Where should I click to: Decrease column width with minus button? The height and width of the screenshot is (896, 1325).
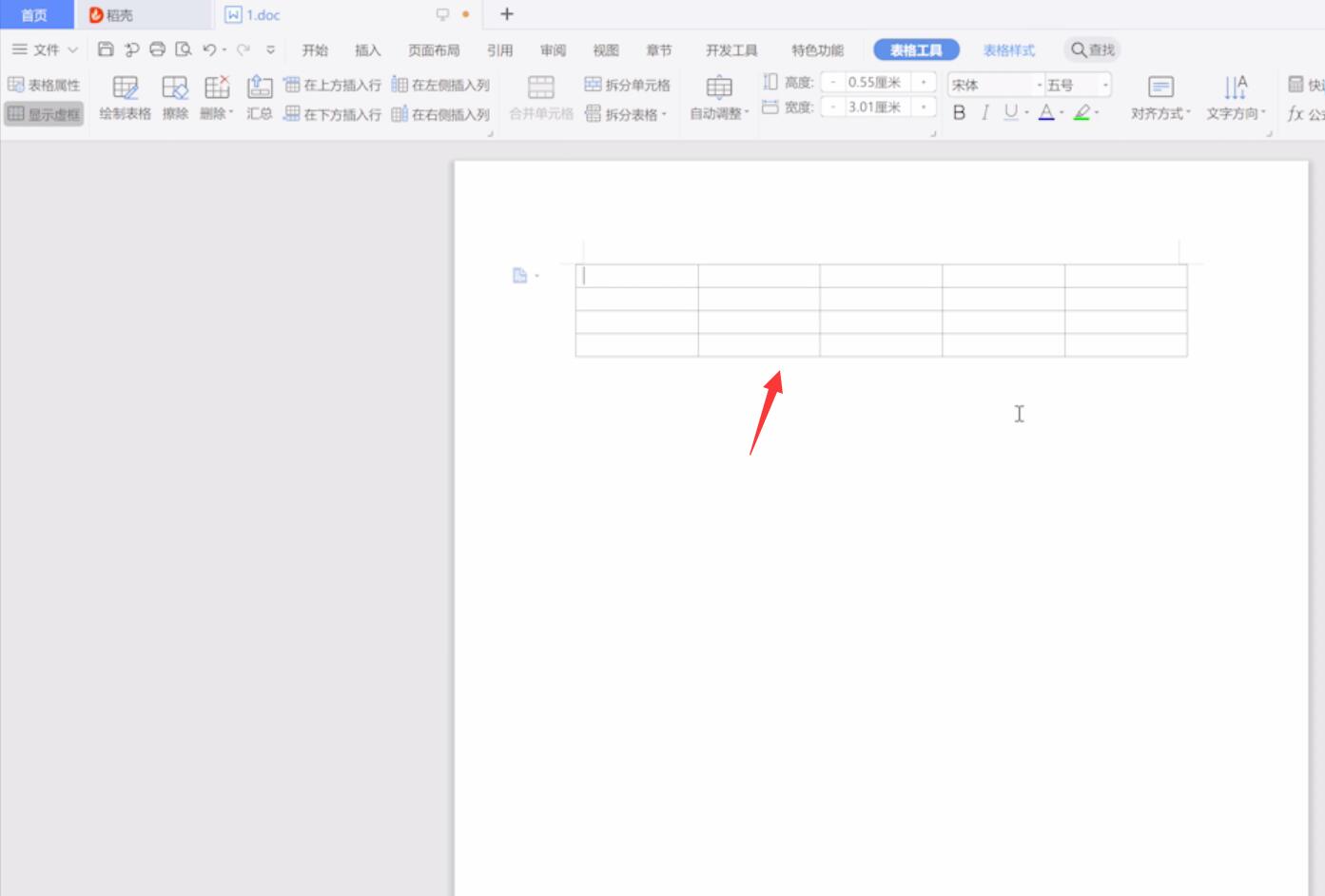point(833,107)
